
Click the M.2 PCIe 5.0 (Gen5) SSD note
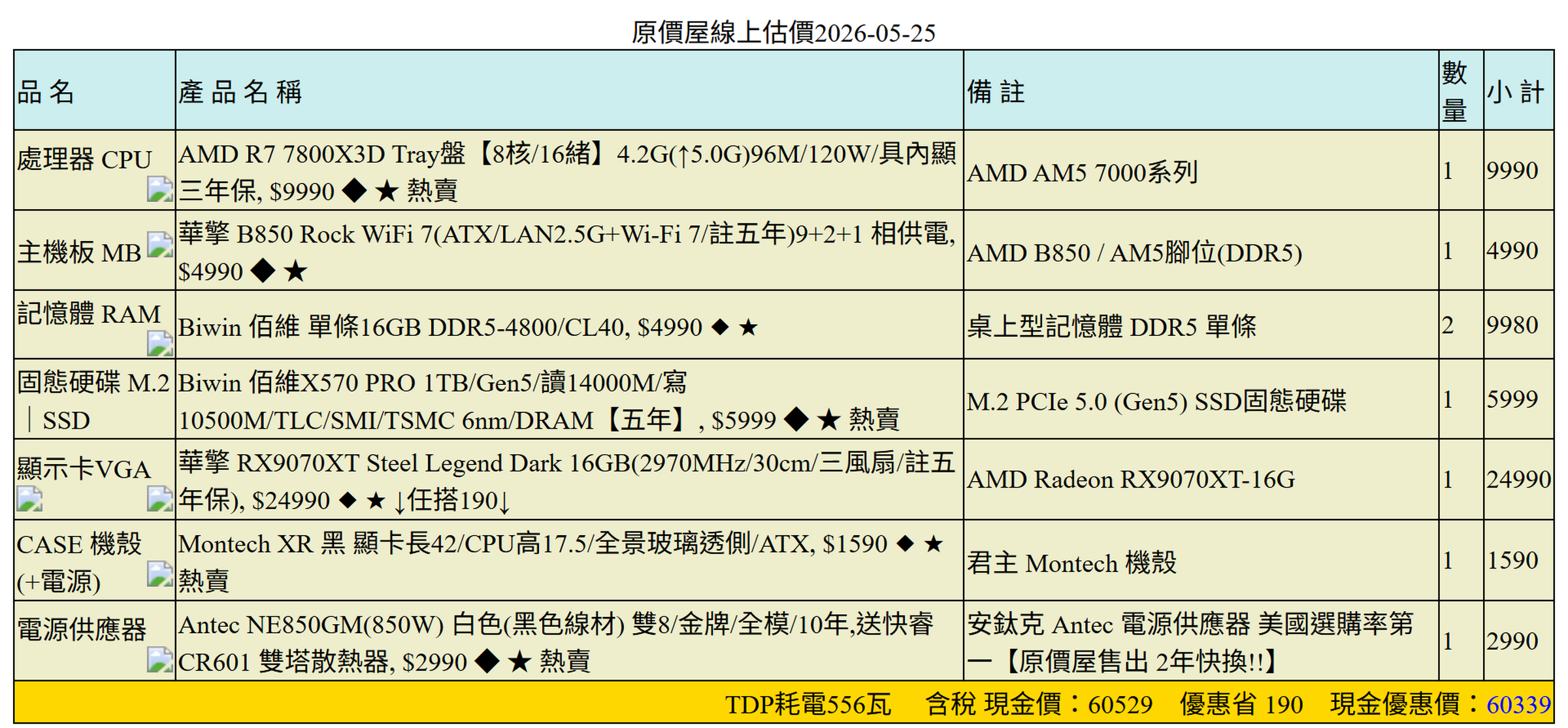(x=1157, y=401)
